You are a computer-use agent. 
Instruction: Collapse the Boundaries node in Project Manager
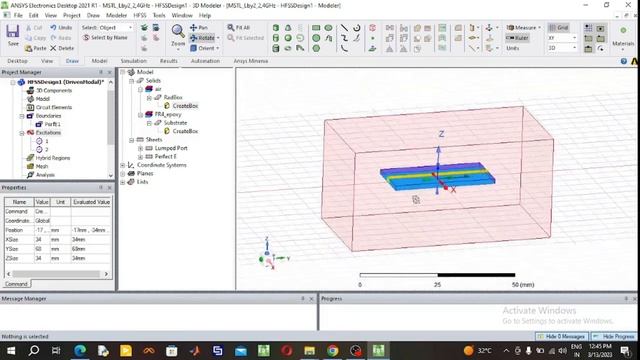pyautogui.click(x=22, y=116)
